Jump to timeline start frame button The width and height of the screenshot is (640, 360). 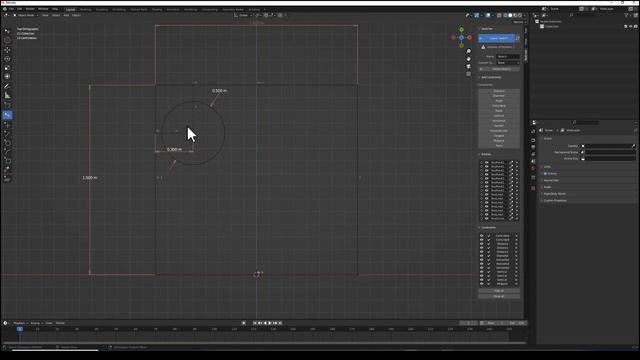click(x=255, y=323)
